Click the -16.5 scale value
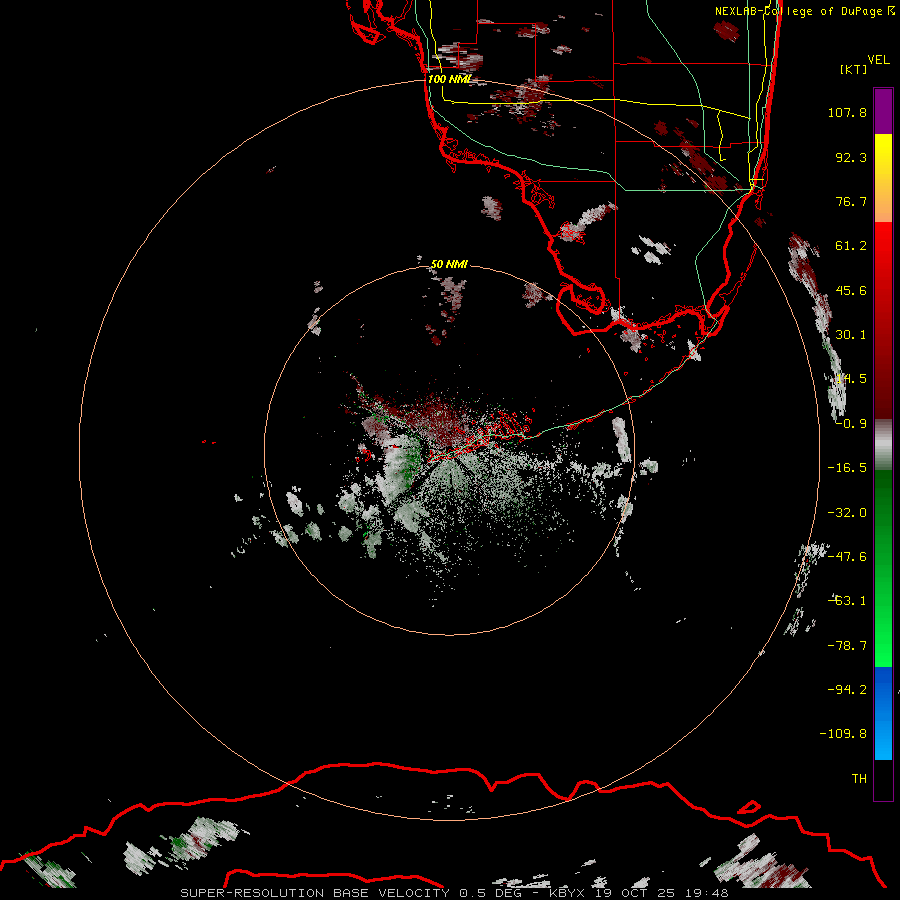Screen dimensions: 900x900 [847, 468]
